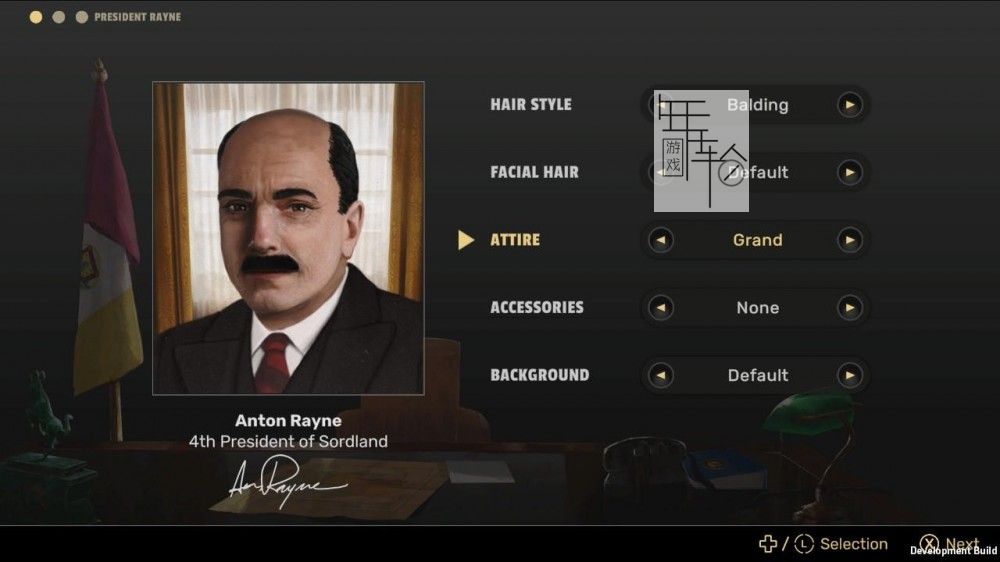Image resolution: width=1000 pixels, height=562 pixels.
Task: Click the Default background value field
Action: (757, 376)
